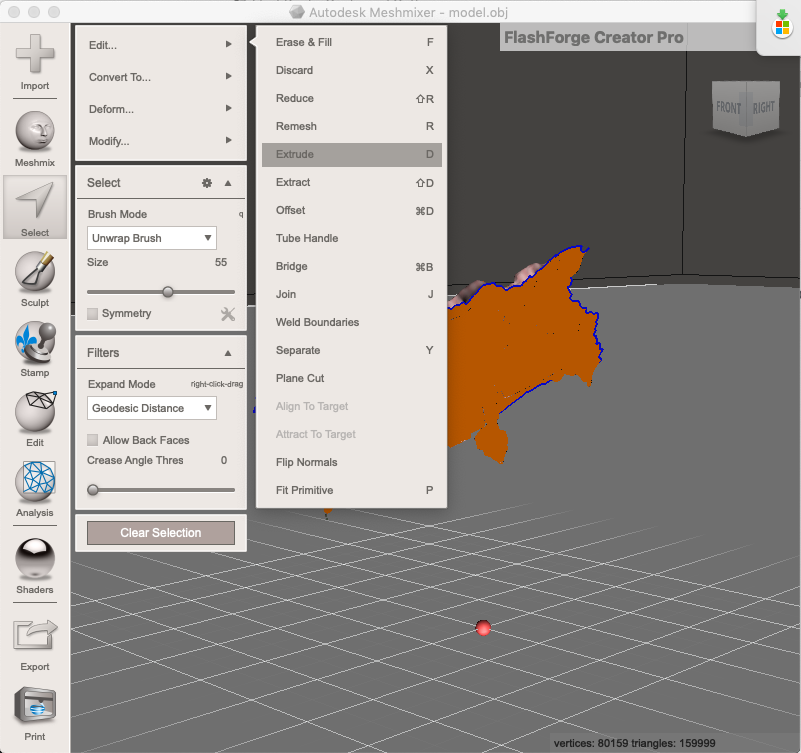This screenshot has width=801, height=753.
Task: Choose Discard from Edit menu
Action: pos(352,70)
